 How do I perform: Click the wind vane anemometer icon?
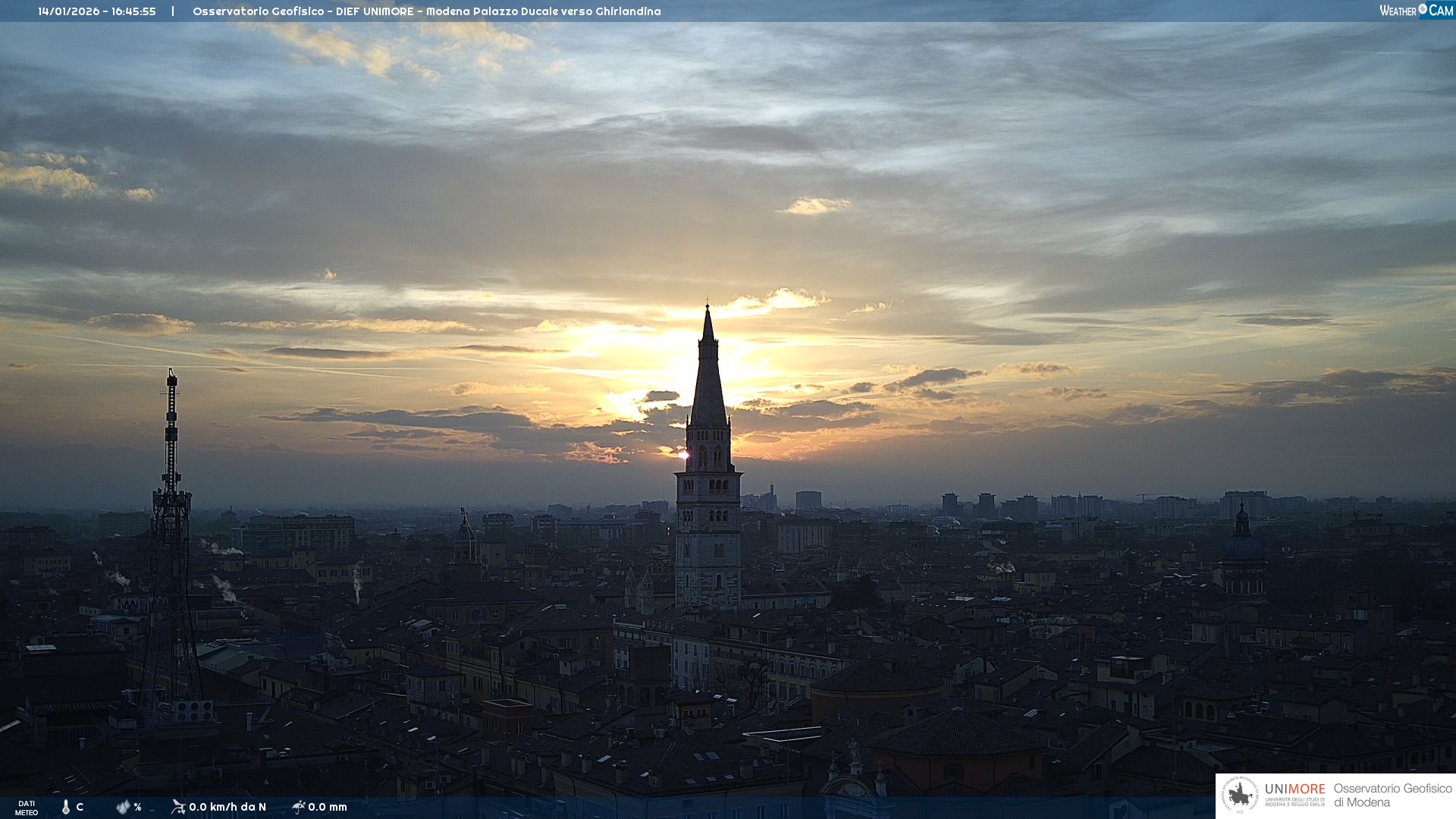point(178,807)
